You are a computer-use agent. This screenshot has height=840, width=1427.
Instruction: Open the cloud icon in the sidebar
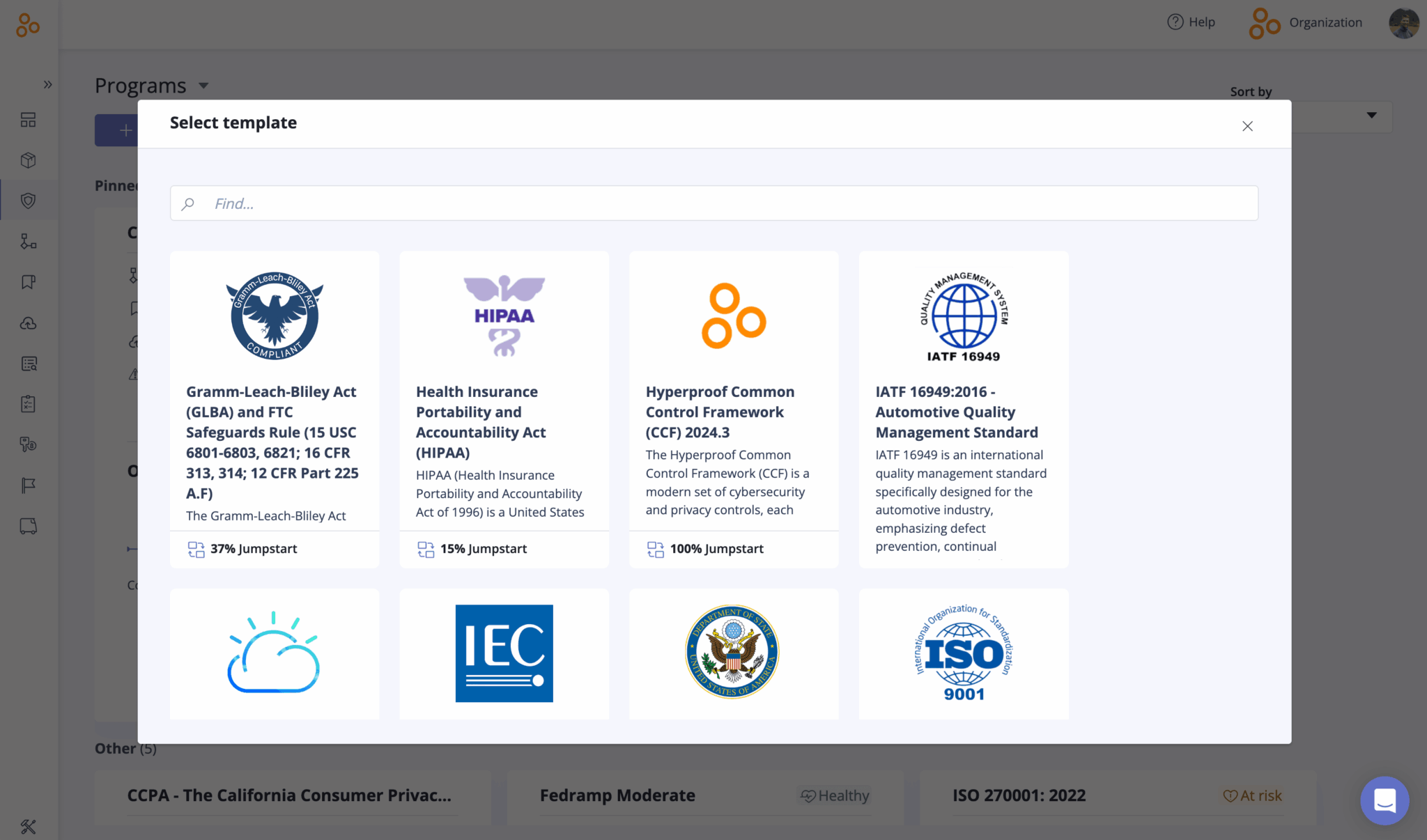(28, 323)
